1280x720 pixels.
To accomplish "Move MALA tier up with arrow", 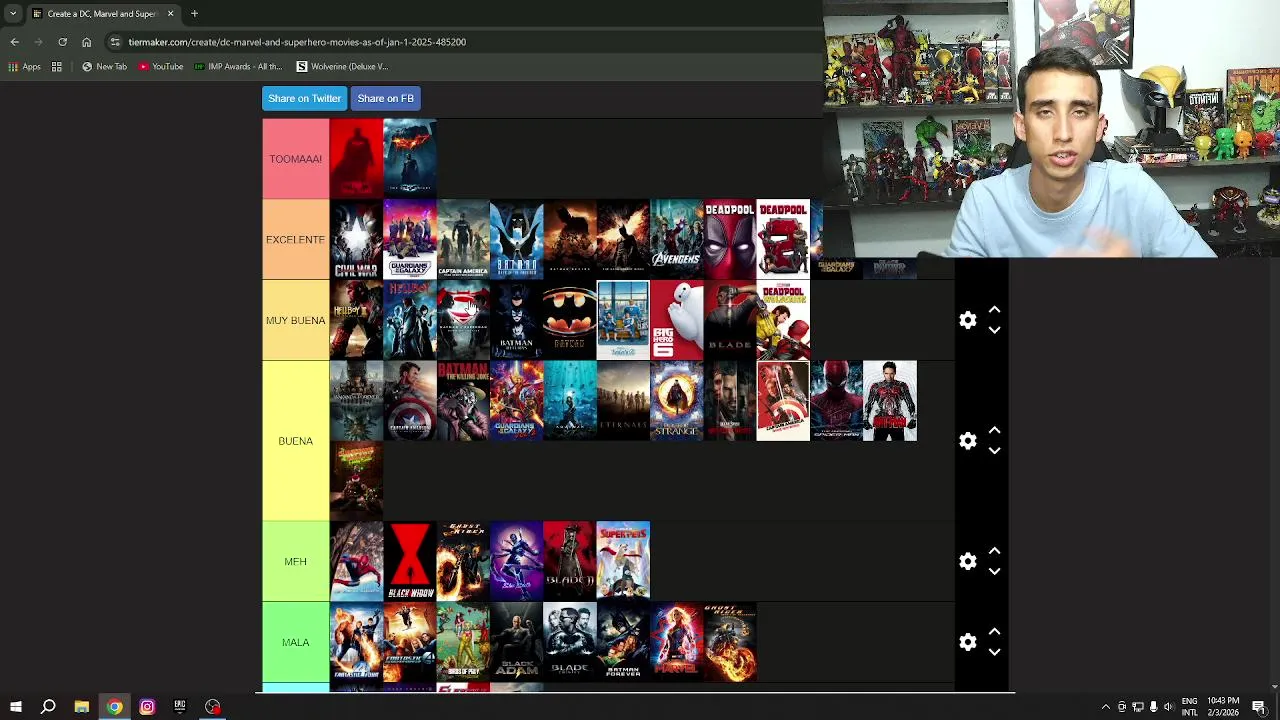I will tap(994, 632).
